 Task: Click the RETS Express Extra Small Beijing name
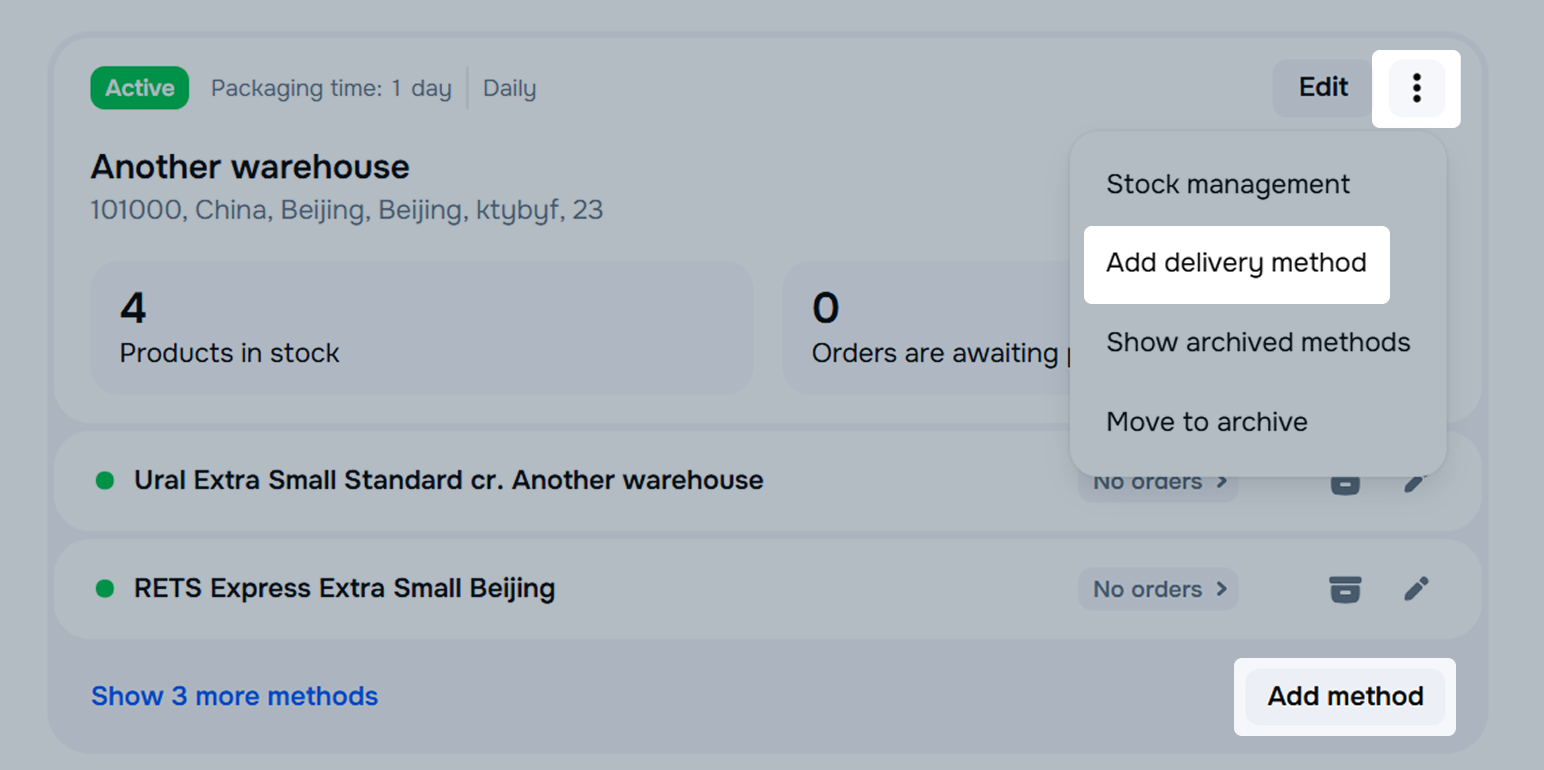click(x=344, y=588)
